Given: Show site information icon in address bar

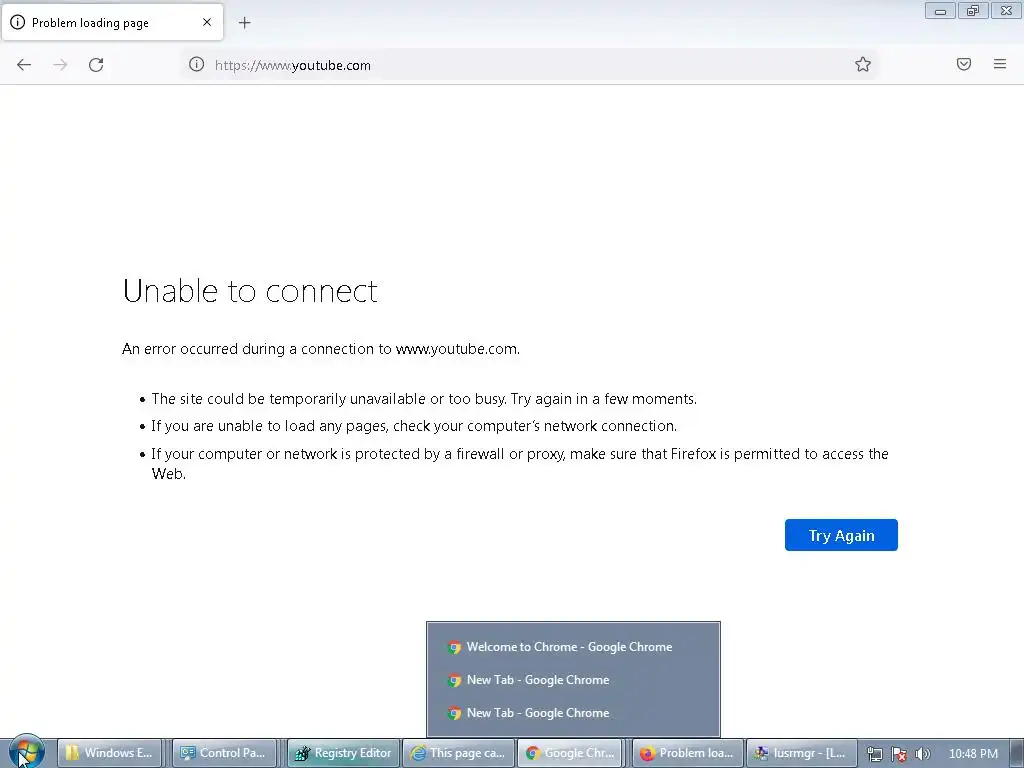Looking at the screenshot, I should pyautogui.click(x=197, y=64).
